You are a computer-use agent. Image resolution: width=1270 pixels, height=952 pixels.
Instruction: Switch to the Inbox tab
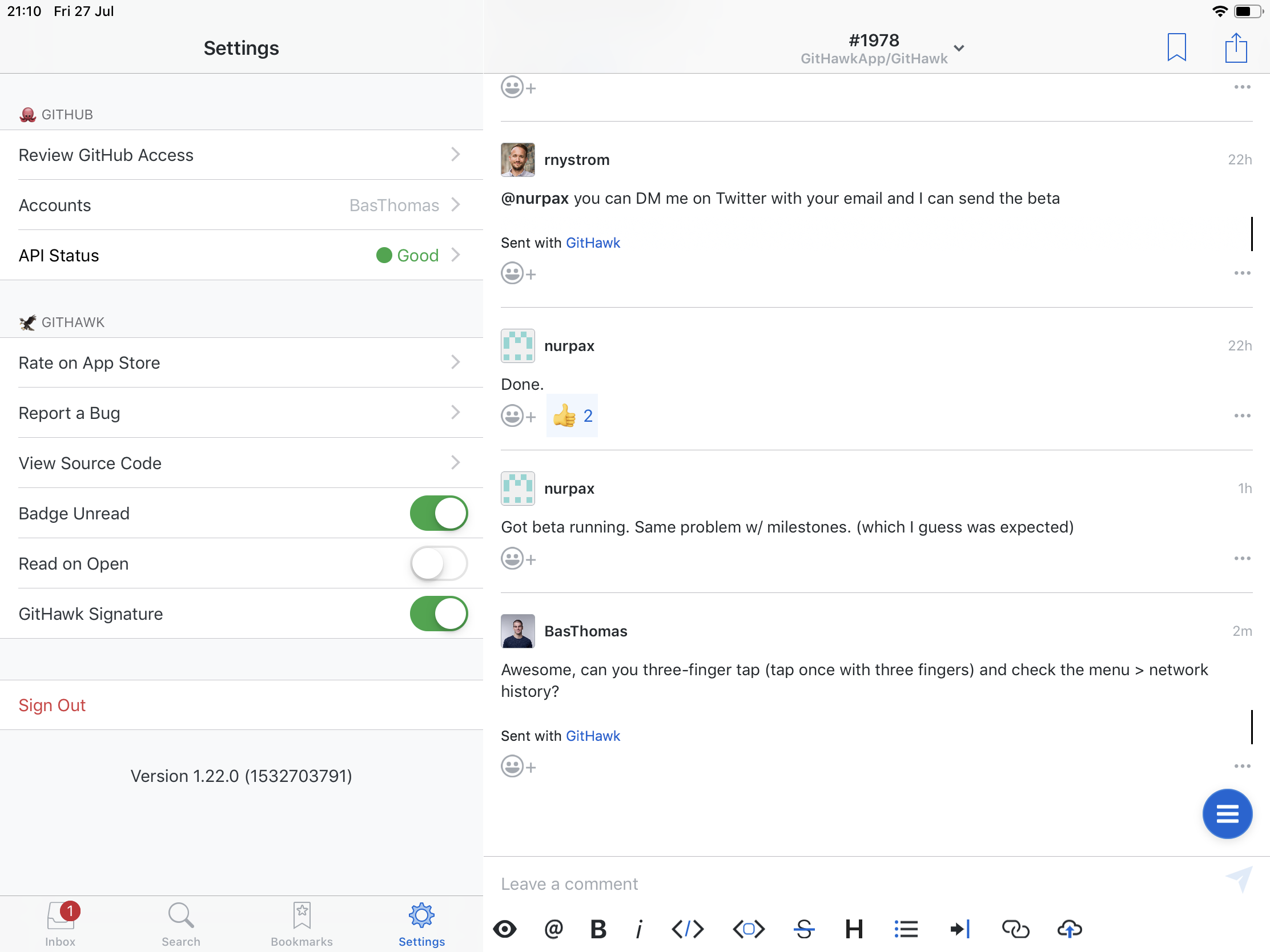61,923
